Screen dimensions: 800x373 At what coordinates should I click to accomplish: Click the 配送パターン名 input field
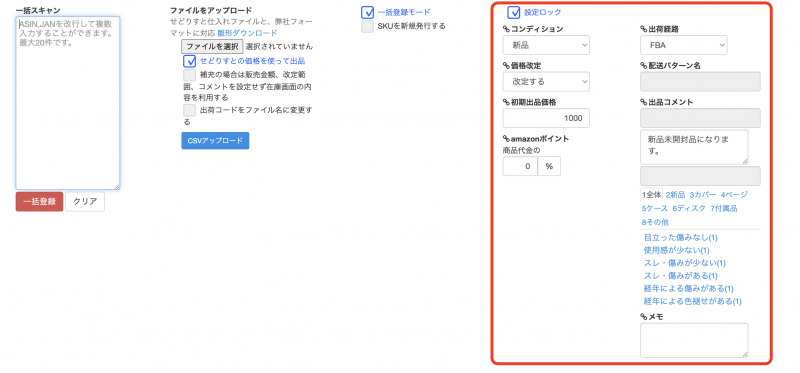pos(701,82)
